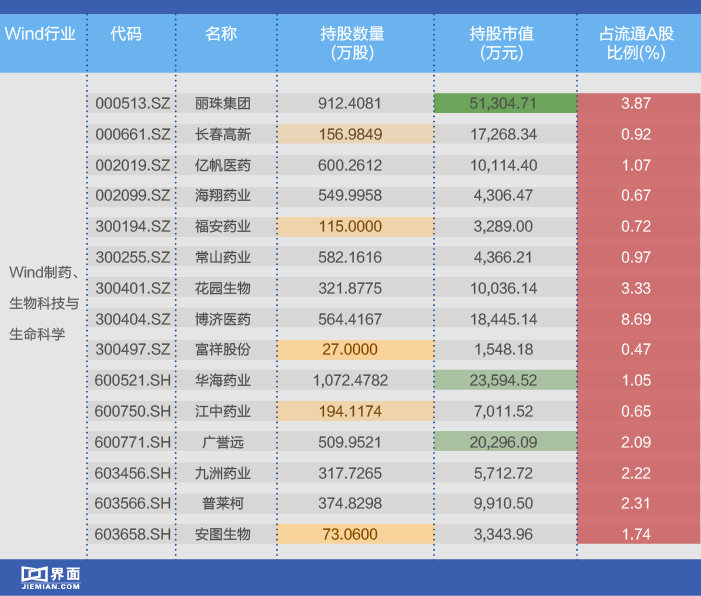Click the highlighted share count 115.0000
The image size is (701, 596).
coord(355,226)
